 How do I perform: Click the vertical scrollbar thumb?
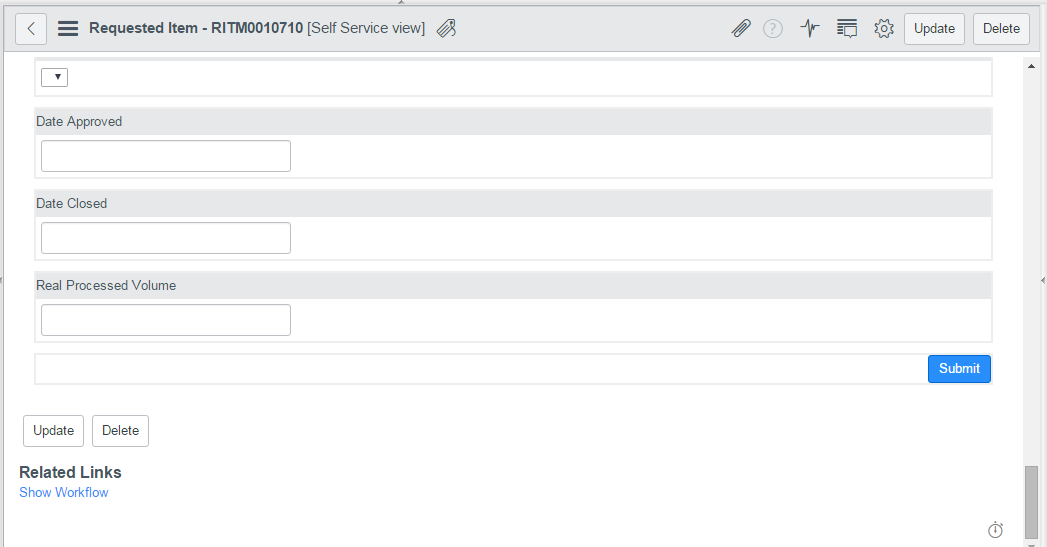point(1032,501)
